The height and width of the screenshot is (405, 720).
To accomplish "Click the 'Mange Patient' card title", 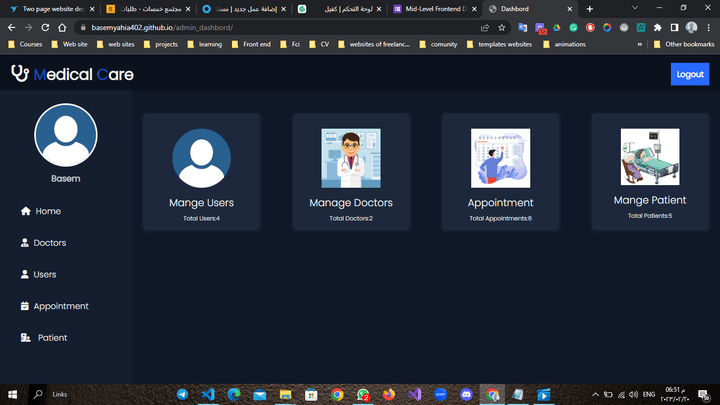I will click(650, 200).
